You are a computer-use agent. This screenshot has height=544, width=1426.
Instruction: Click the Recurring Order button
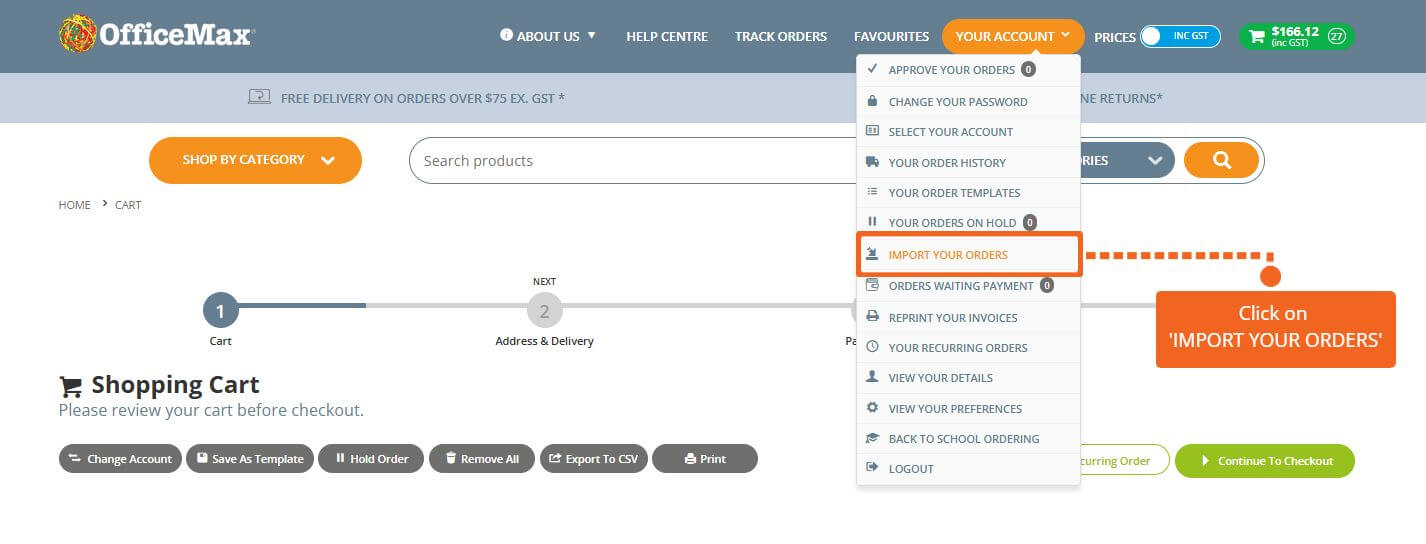click(1124, 461)
